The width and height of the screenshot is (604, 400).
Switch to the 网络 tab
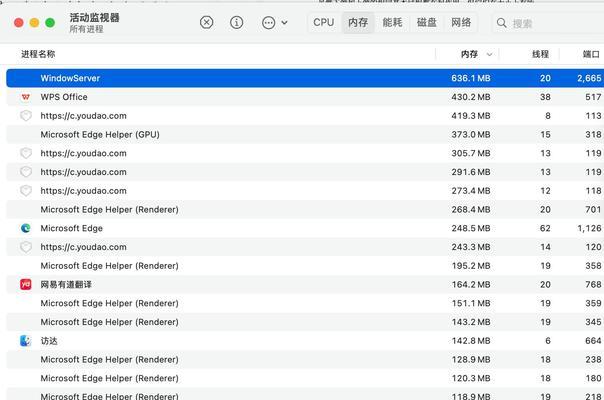[x=461, y=22]
